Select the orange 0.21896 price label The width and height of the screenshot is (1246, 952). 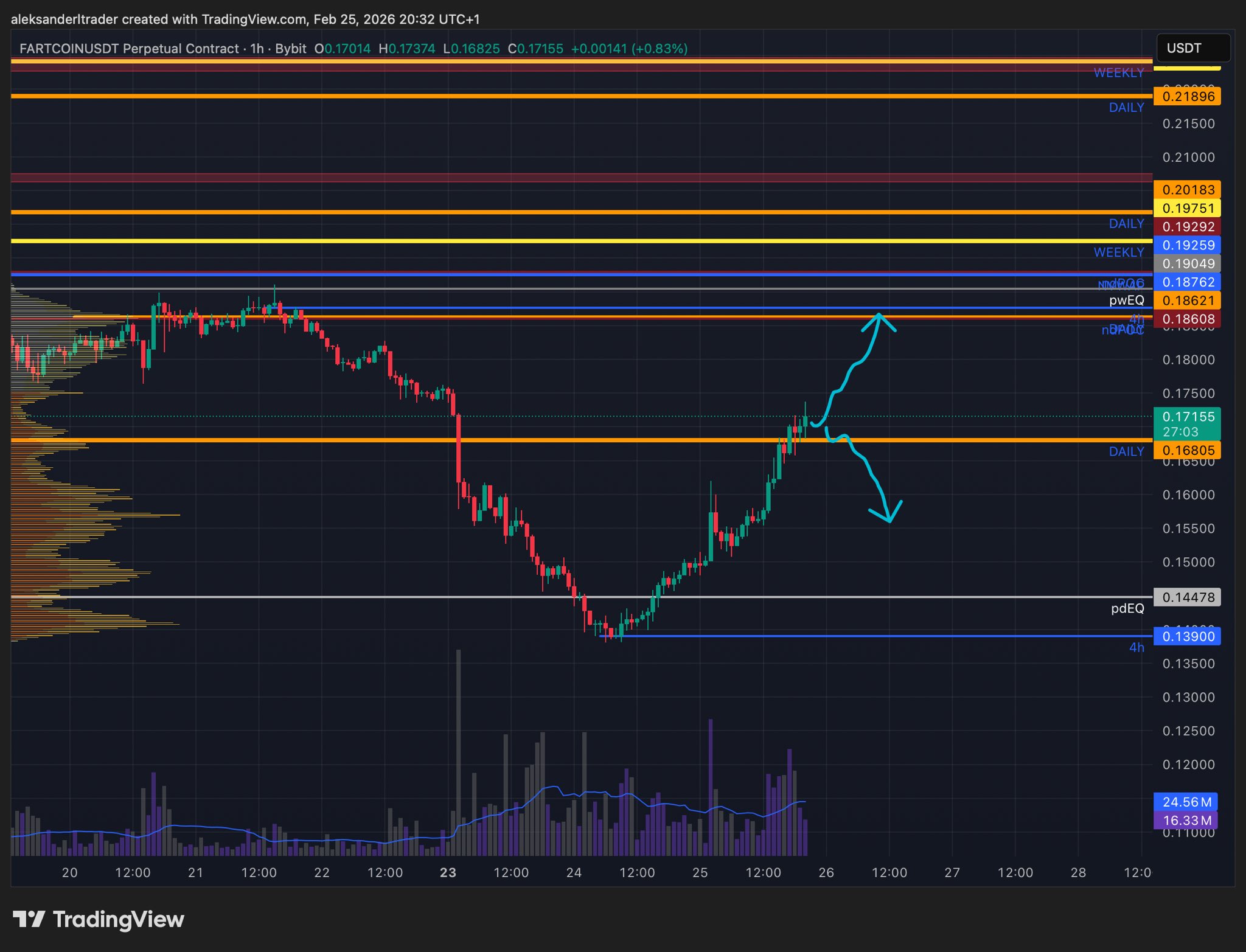click(1187, 97)
